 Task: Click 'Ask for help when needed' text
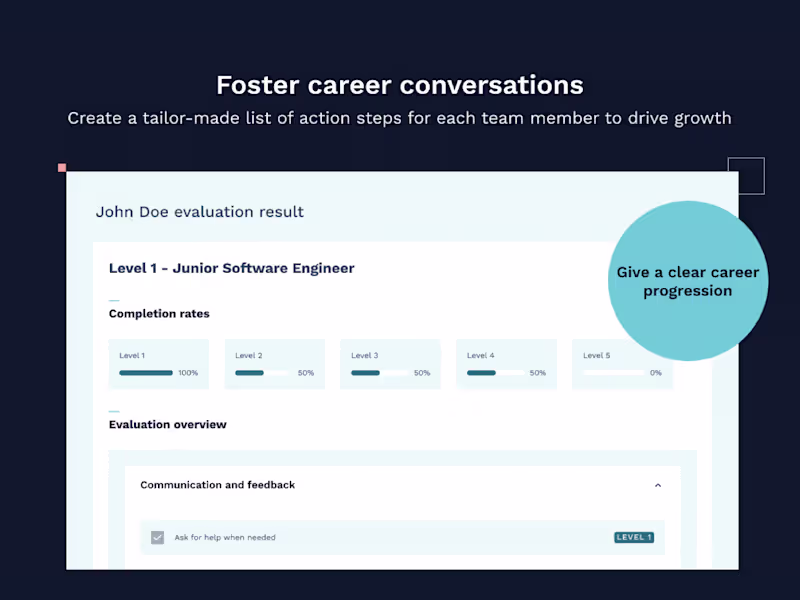[x=225, y=537]
